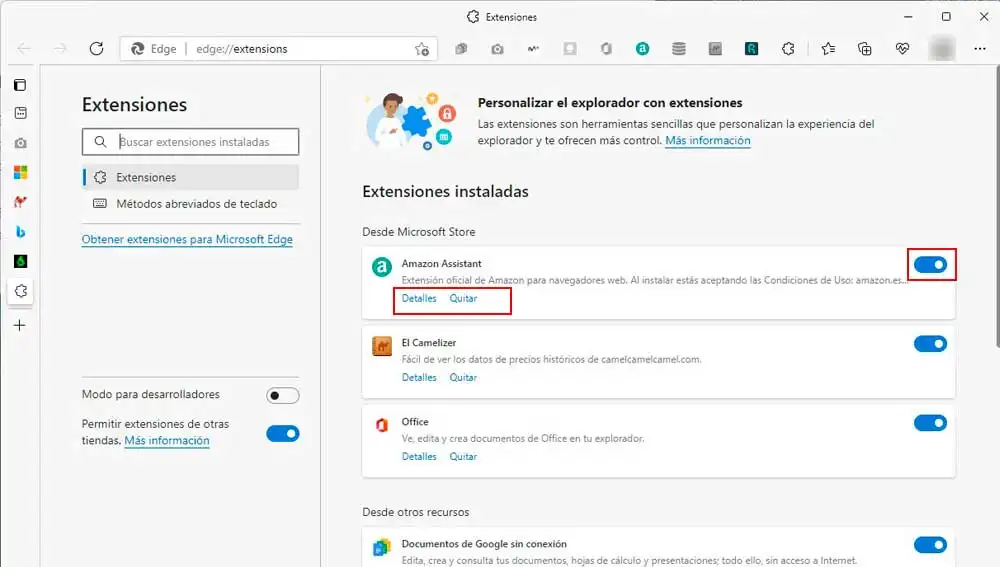
Task: Click Más información link in header description
Action: pos(708,140)
